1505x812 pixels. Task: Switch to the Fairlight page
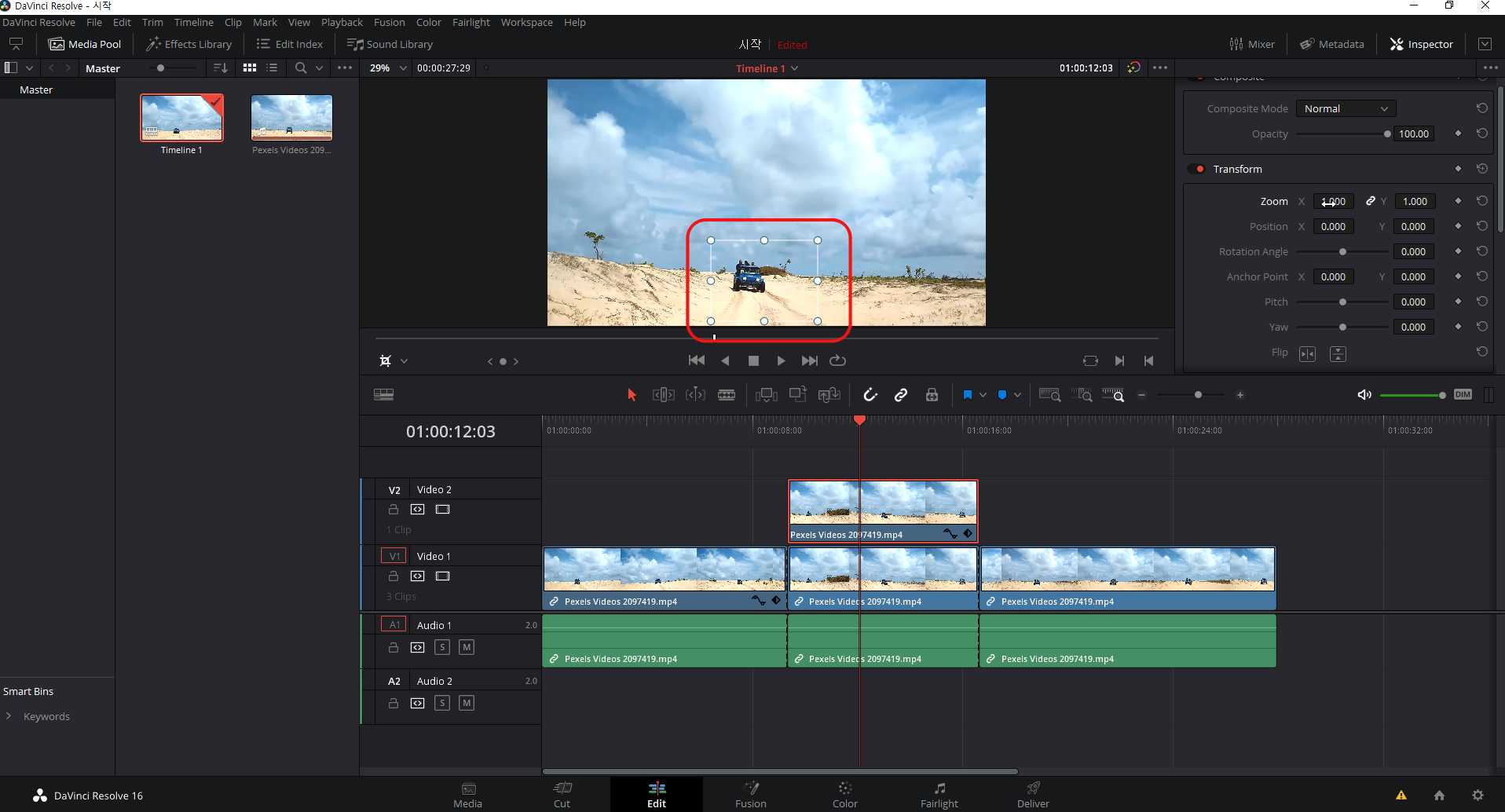point(939,795)
